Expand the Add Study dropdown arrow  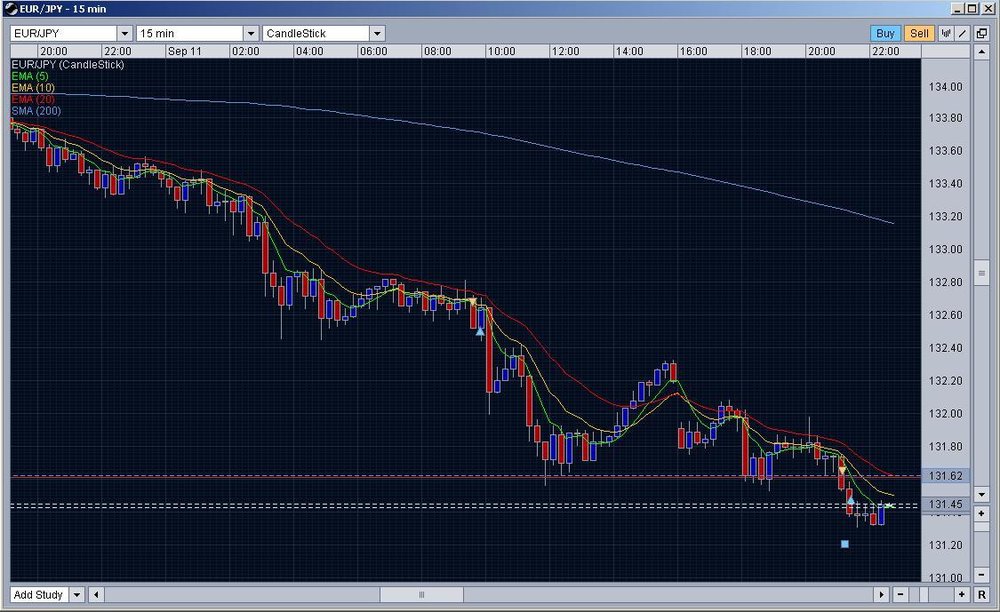coord(77,595)
